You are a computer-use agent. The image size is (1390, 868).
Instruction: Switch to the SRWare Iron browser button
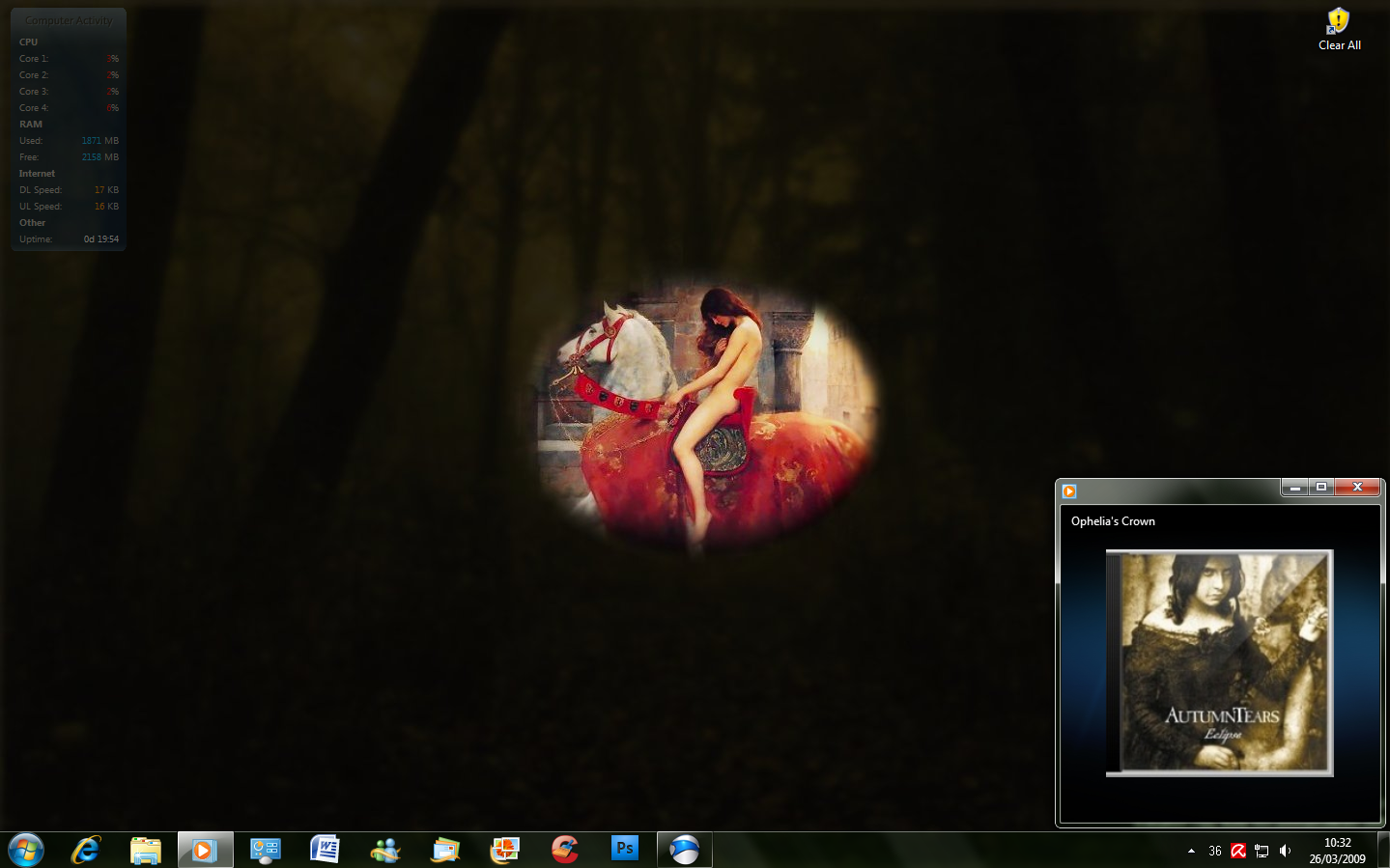point(685,850)
